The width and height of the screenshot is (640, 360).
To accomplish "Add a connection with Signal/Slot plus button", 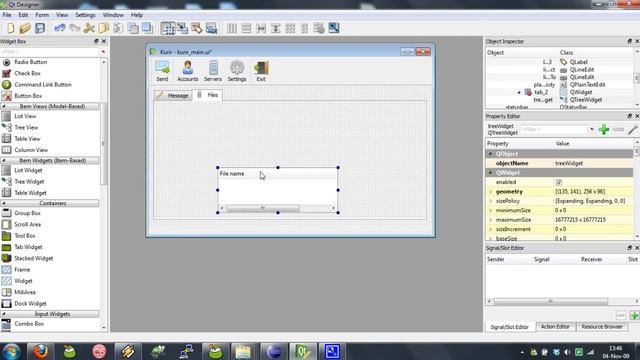I will pyautogui.click(x=634, y=316).
